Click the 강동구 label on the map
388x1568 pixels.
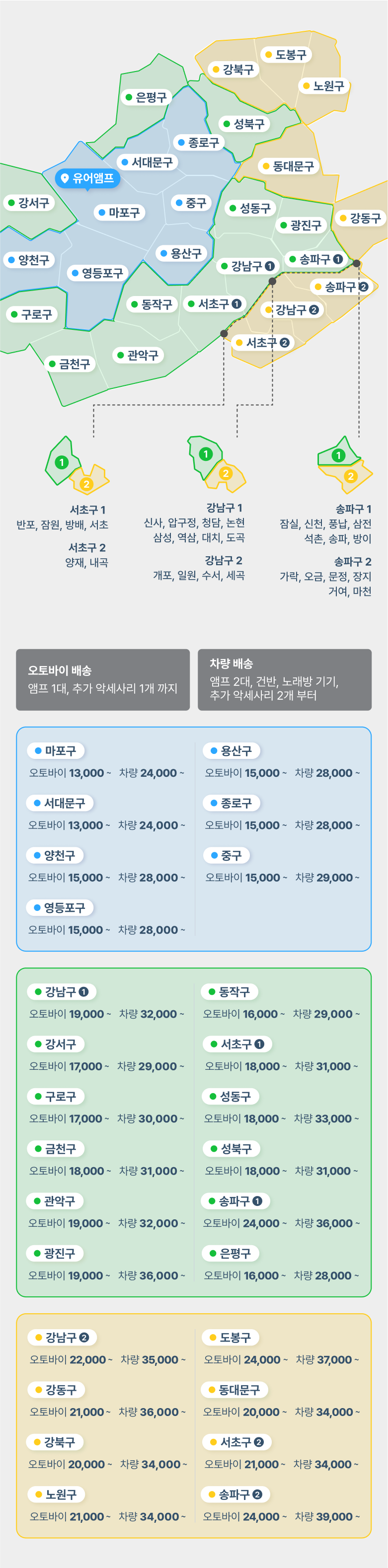pyautogui.click(x=360, y=218)
